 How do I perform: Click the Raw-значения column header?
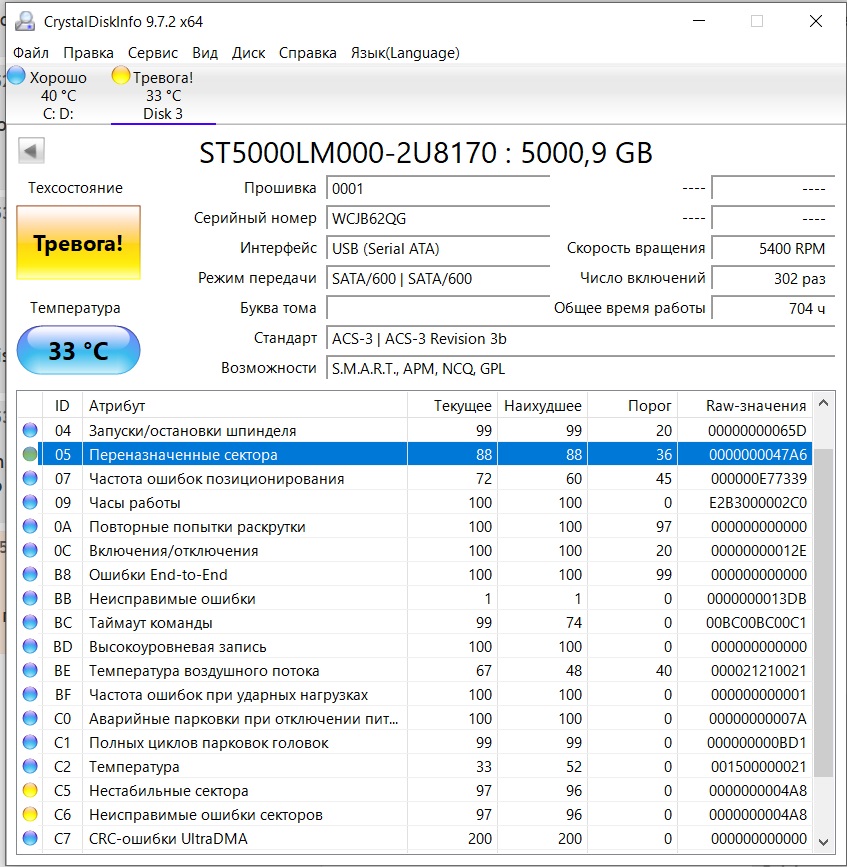(x=745, y=405)
